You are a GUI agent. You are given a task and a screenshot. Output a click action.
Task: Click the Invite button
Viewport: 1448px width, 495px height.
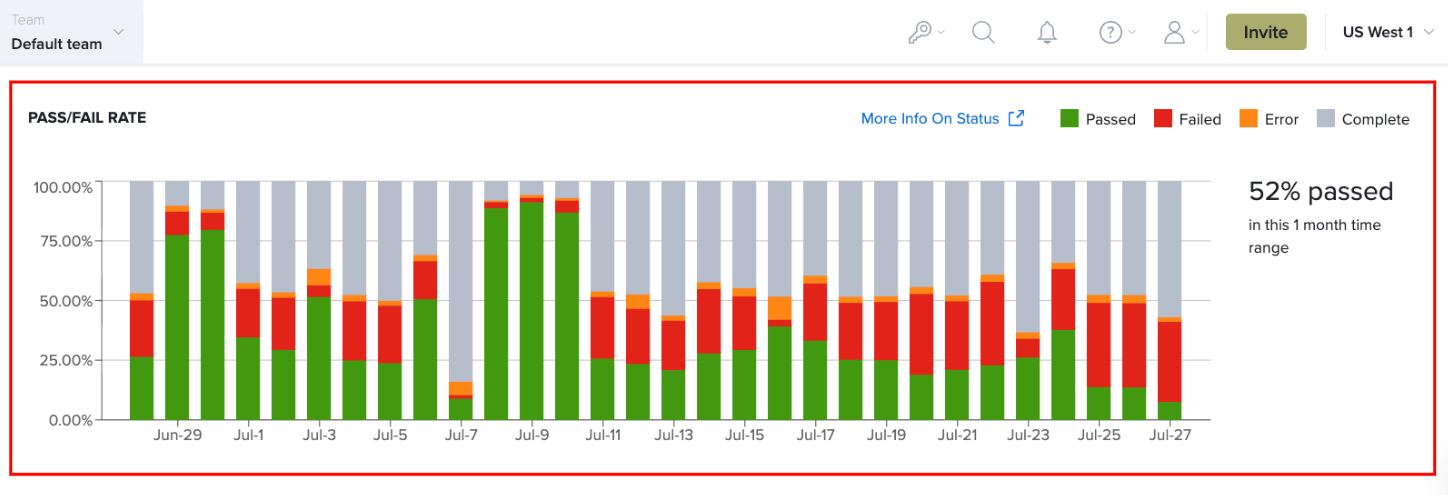(1266, 32)
